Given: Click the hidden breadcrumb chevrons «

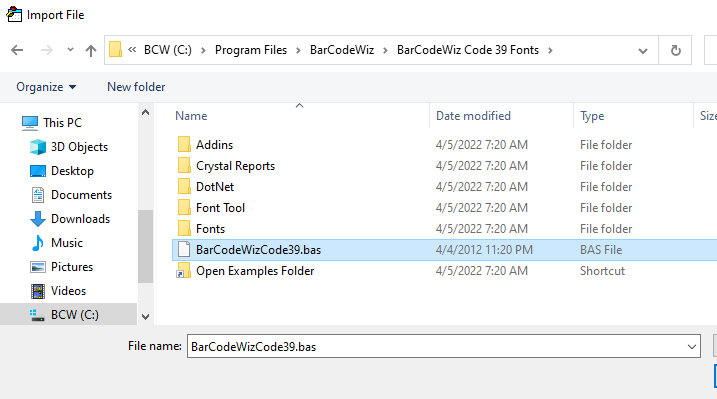Looking at the screenshot, I should (x=132, y=49).
